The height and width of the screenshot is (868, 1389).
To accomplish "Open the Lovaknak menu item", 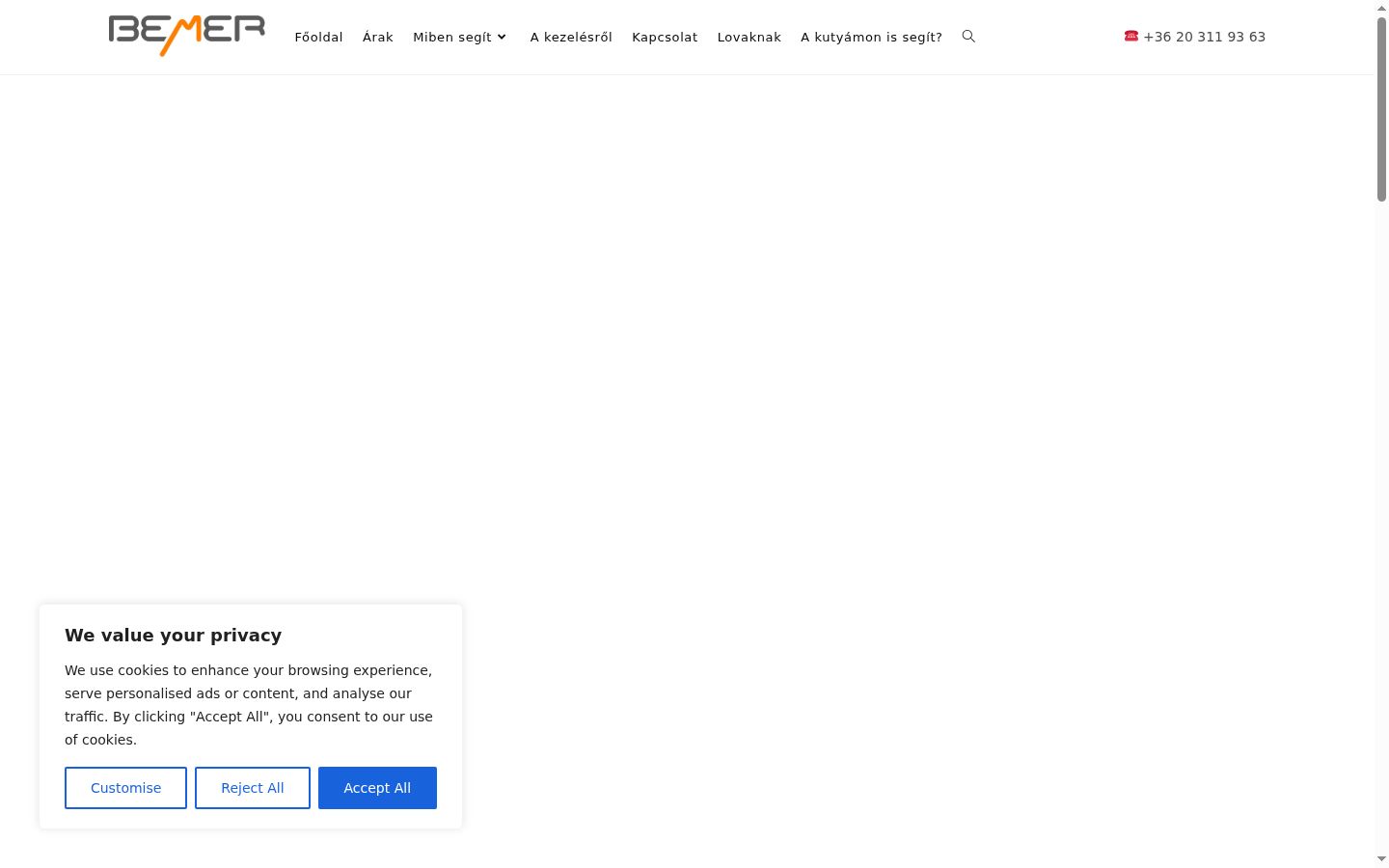I will click(749, 37).
